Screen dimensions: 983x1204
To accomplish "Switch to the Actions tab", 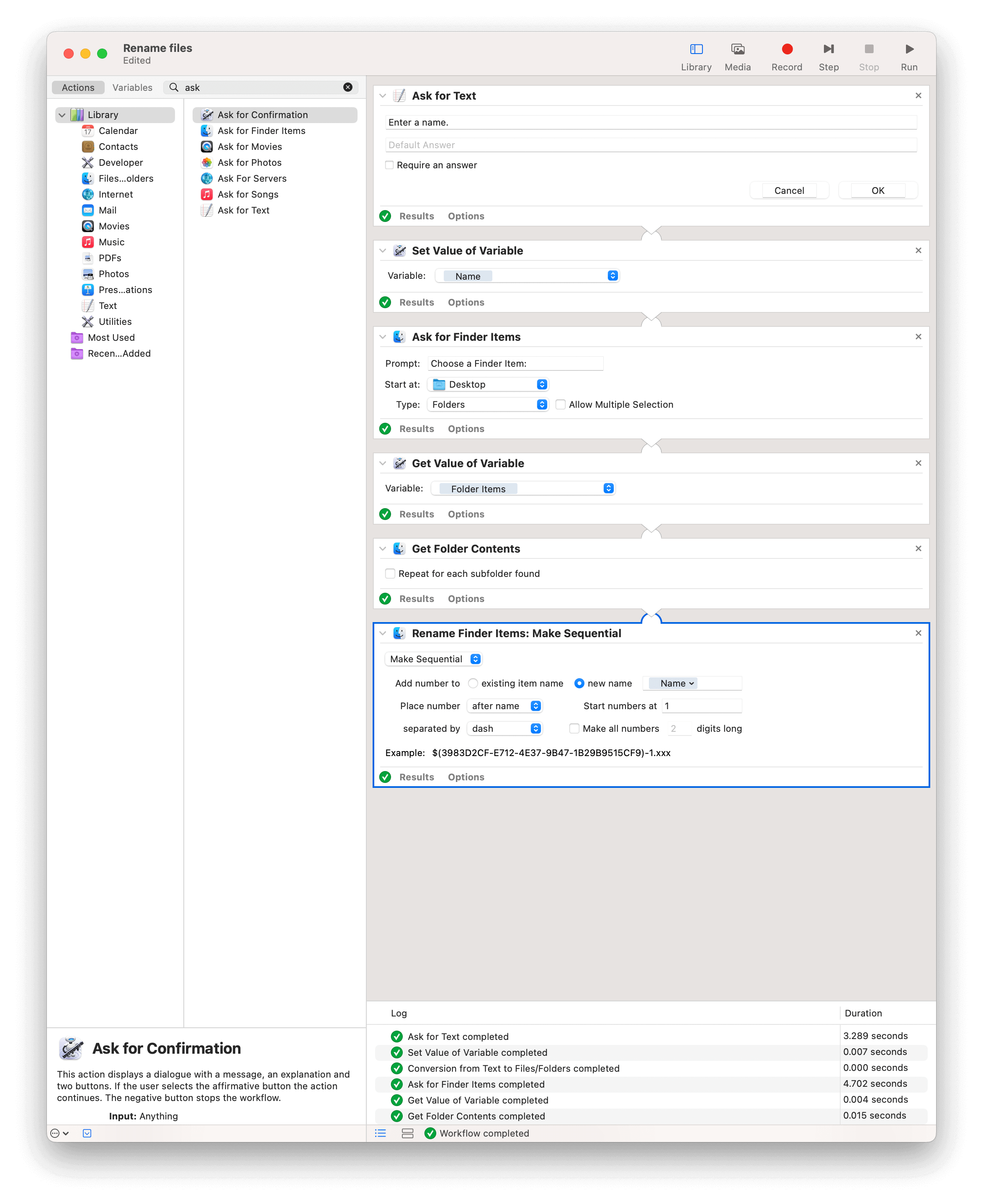I will click(x=77, y=87).
